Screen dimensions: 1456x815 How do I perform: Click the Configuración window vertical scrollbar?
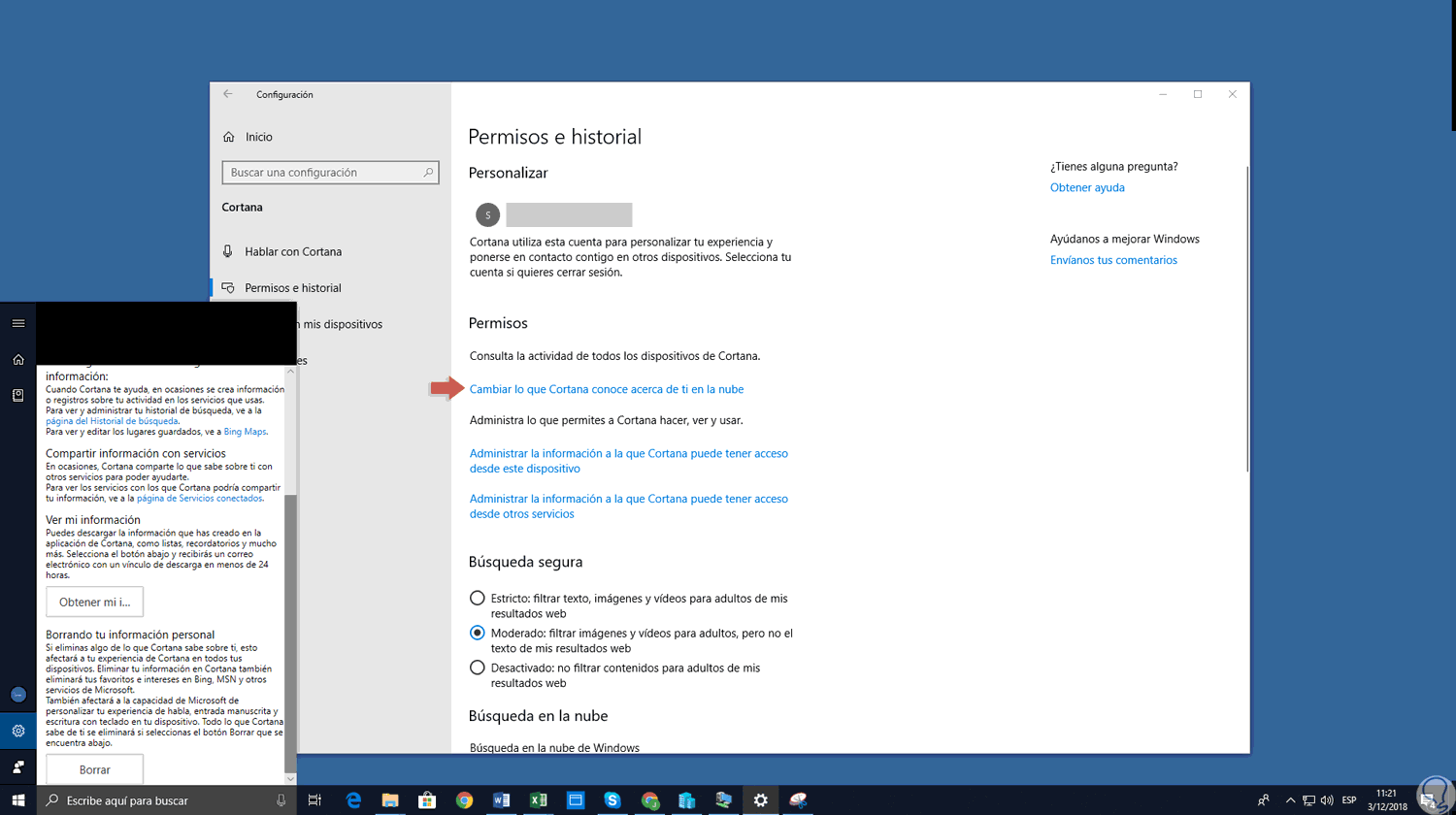pyautogui.click(x=1246, y=318)
